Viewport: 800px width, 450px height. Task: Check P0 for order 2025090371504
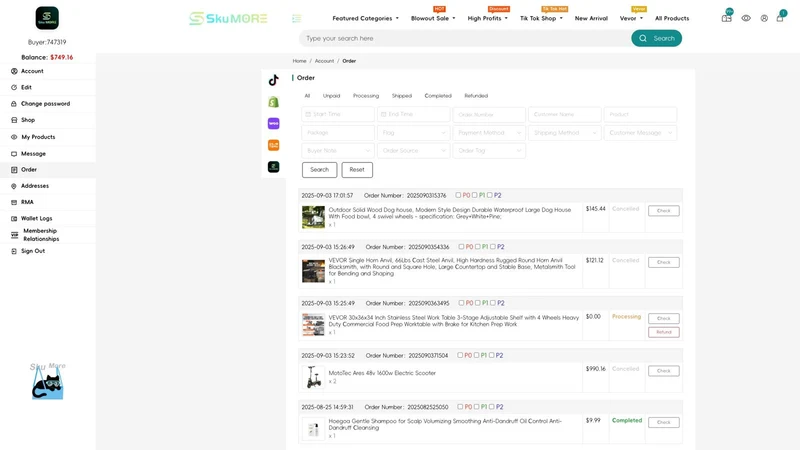(x=460, y=355)
